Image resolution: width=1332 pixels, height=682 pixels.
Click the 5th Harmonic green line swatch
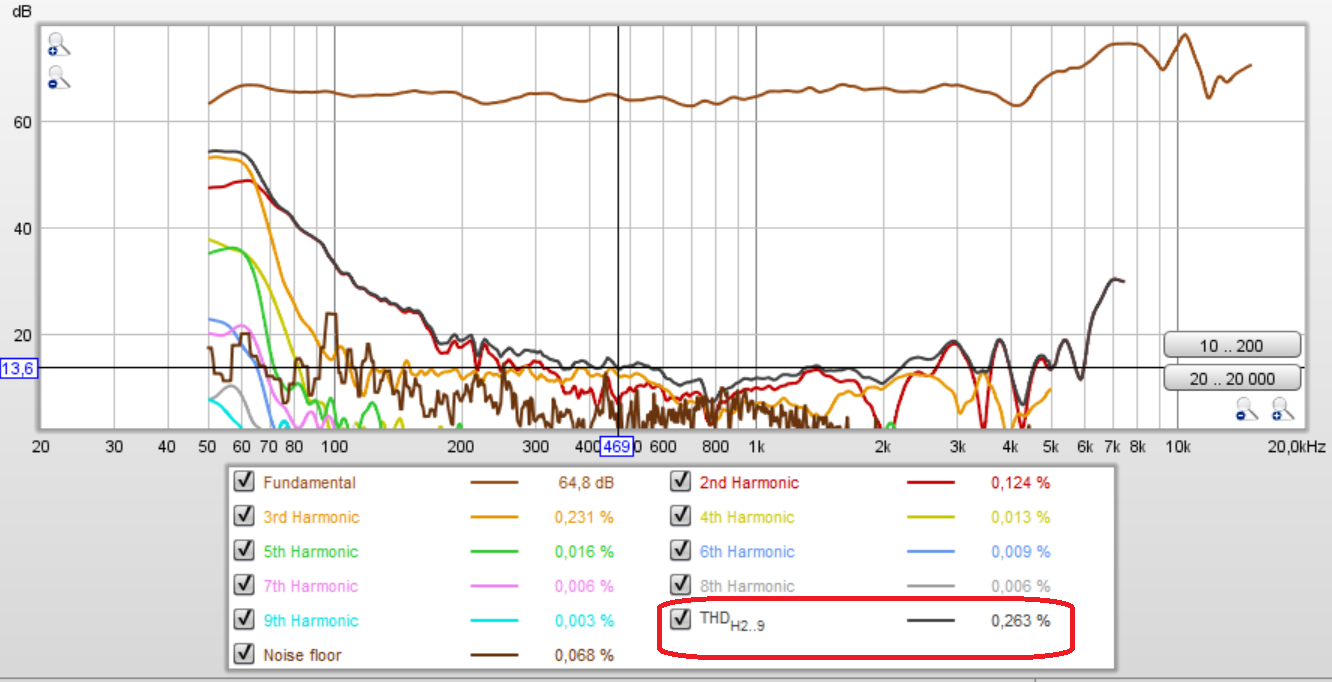[494, 552]
